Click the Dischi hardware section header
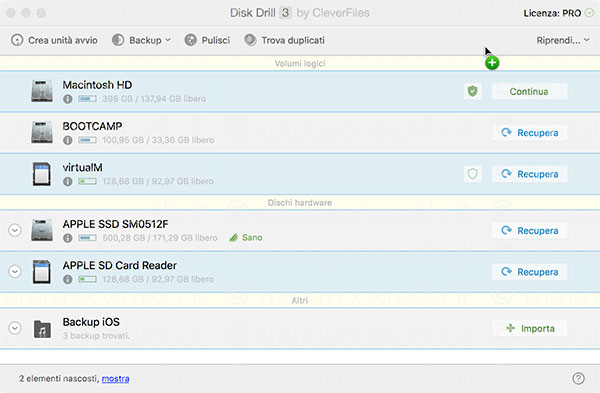Screen dimensions: 600x393 click(x=300, y=203)
